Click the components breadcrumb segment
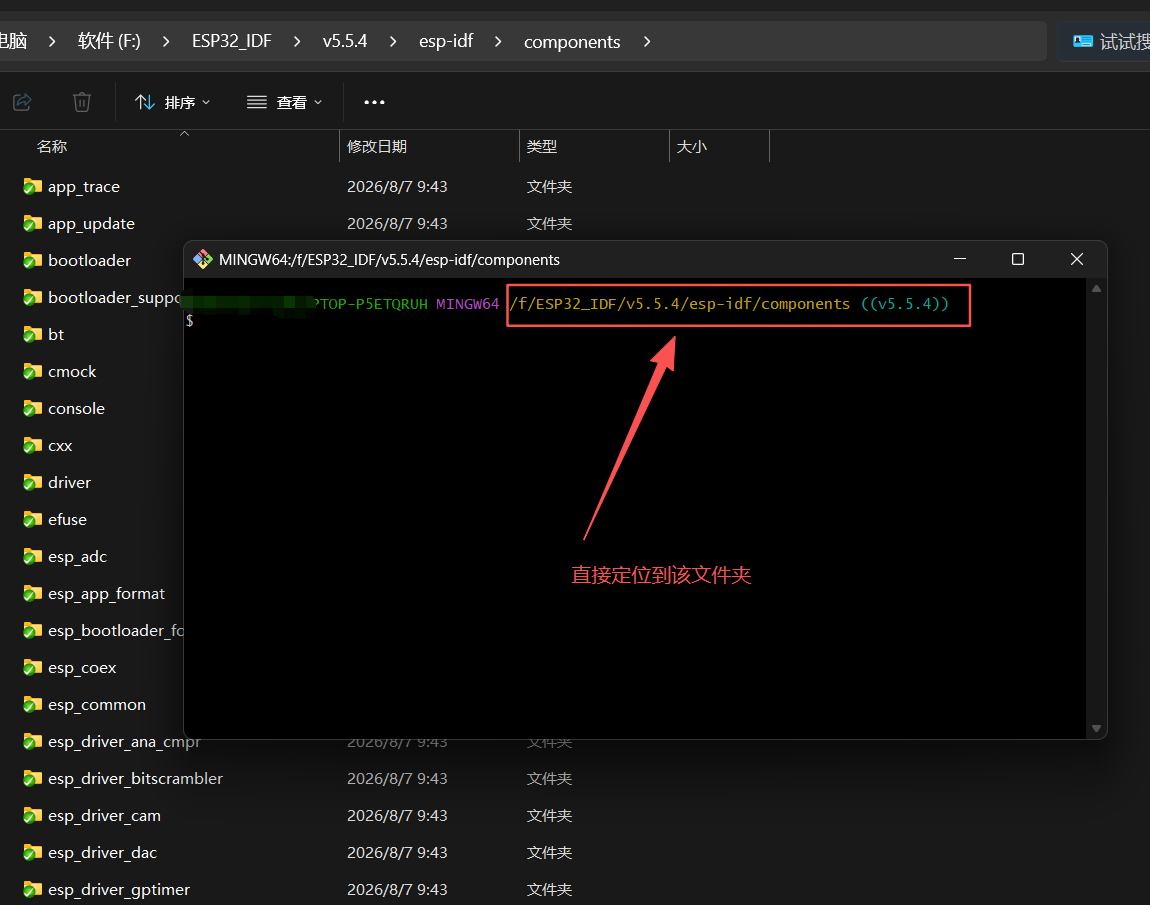This screenshot has height=905, width=1150. click(572, 42)
